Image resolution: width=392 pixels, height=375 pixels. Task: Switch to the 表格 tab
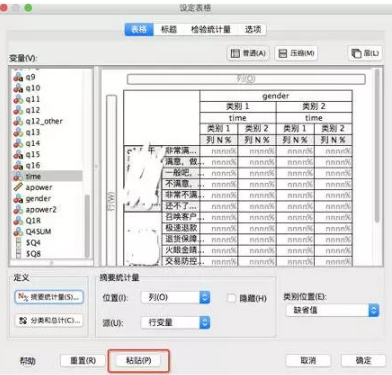click(139, 29)
